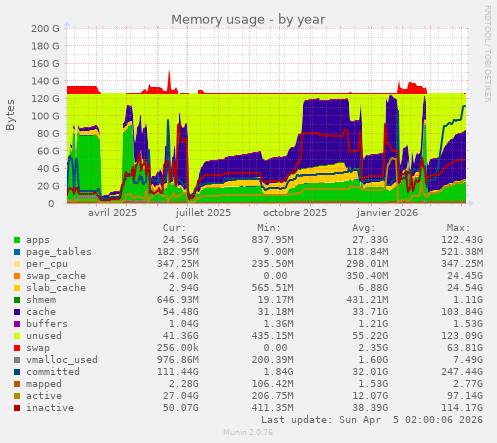Click the swap_cache orange legend swatch
The width and height of the screenshot is (497, 443).
click(17, 276)
